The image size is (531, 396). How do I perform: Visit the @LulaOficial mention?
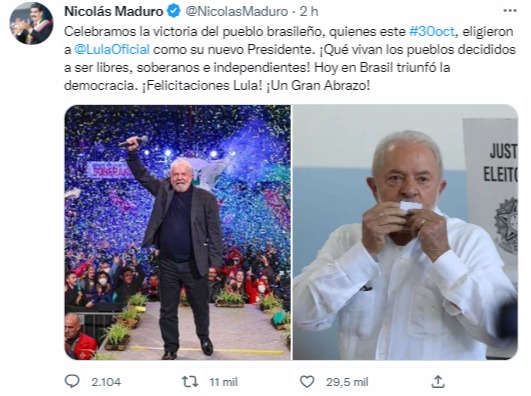click(112, 49)
